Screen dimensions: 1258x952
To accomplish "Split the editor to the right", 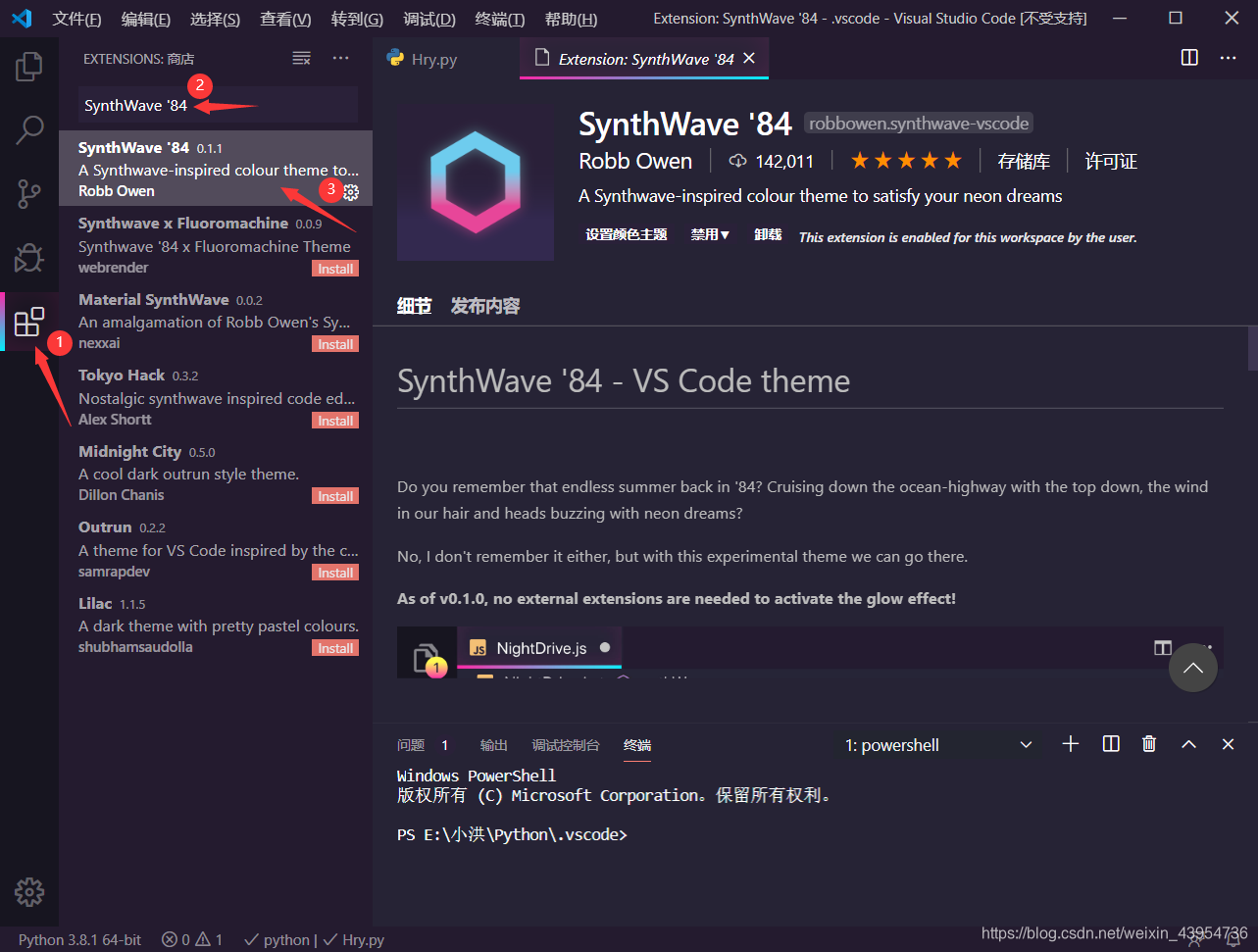I will (1189, 58).
